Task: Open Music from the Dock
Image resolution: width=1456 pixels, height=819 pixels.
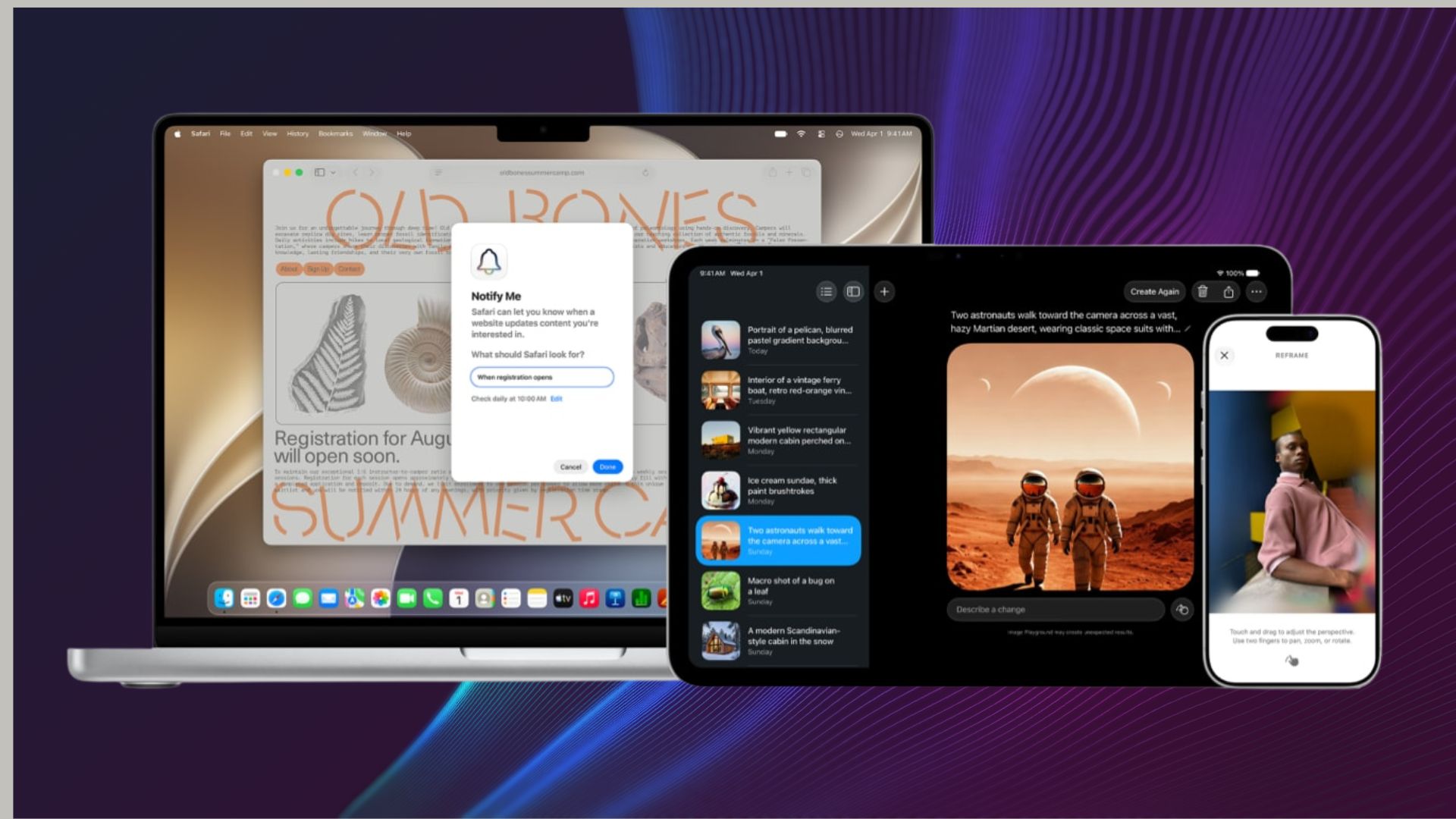Action: click(589, 598)
